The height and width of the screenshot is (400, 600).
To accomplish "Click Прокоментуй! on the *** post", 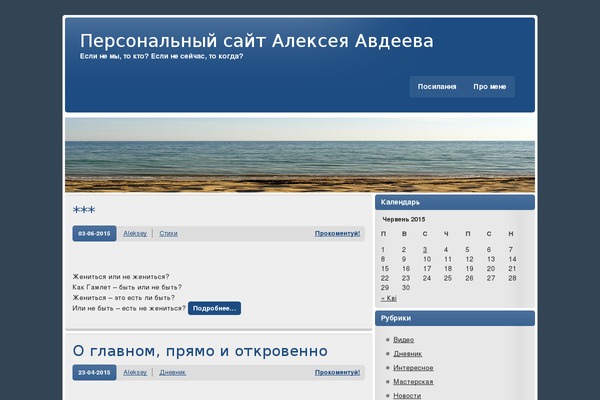I will click(x=337, y=233).
